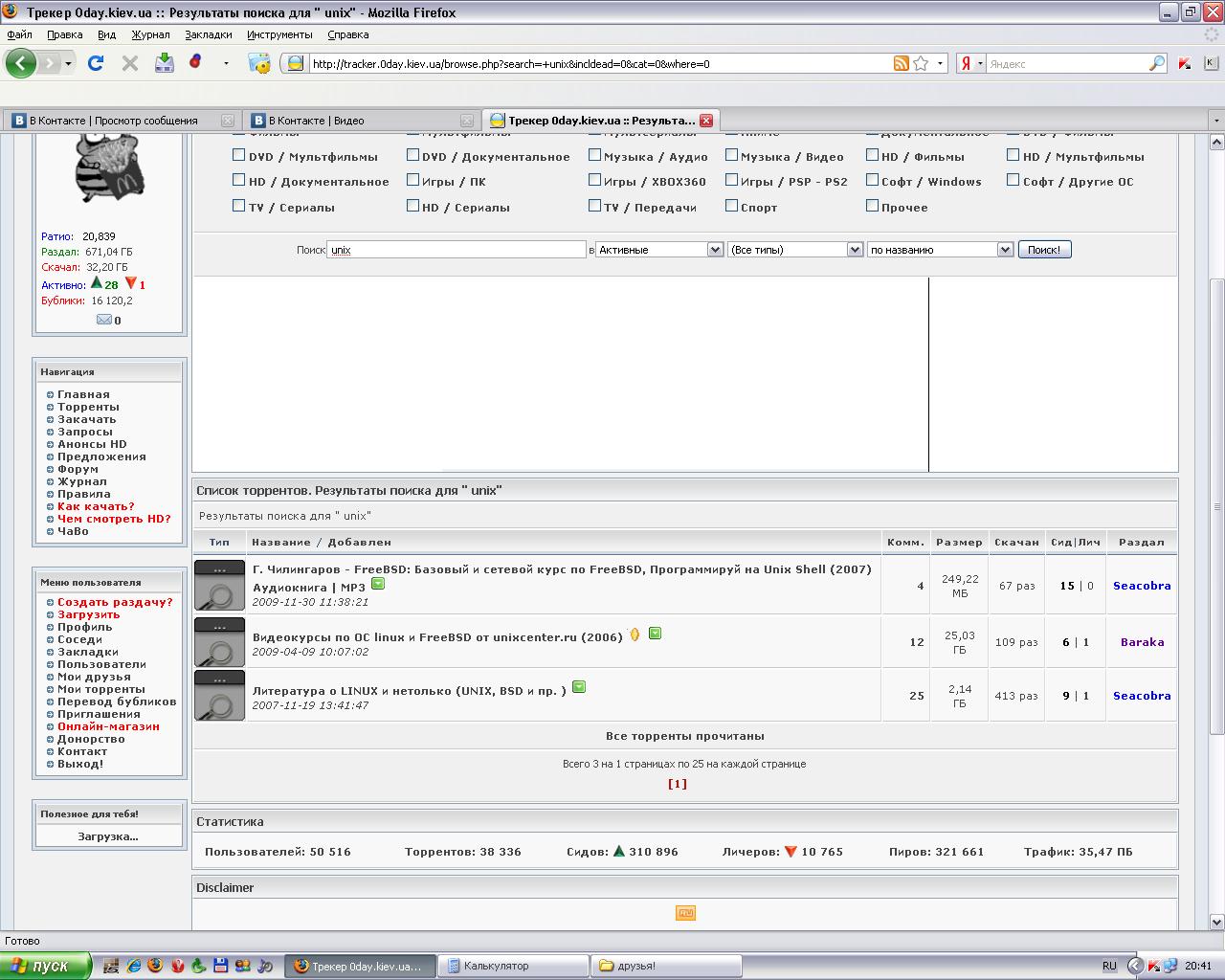Click the Создать раздачу? link

(x=115, y=602)
